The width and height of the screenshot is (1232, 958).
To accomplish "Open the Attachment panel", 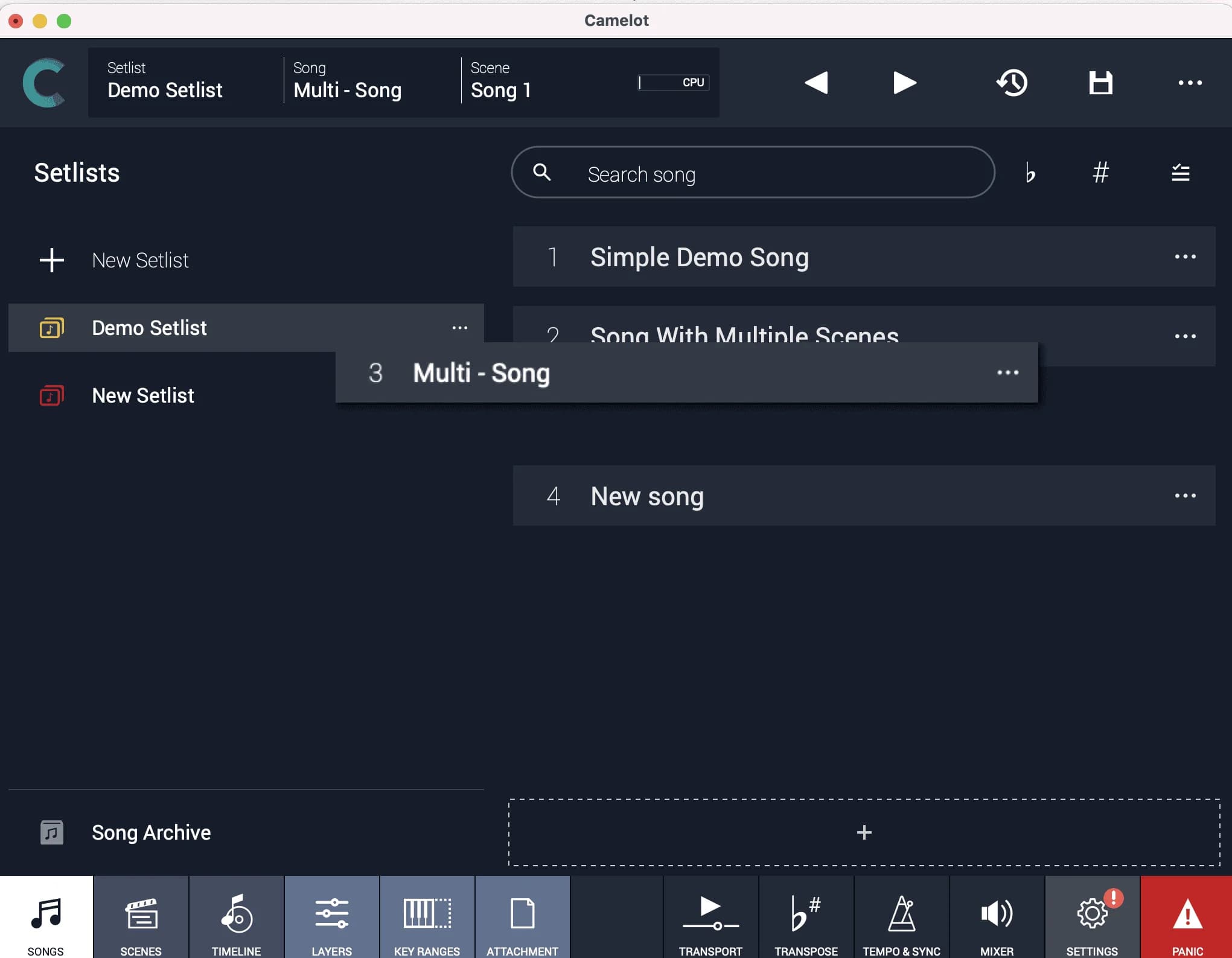I will [522, 918].
